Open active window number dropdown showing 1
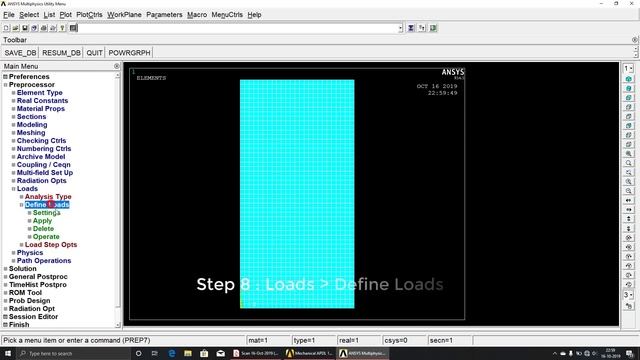The height and width of the screenshot is (360, 640). [629, 68]
